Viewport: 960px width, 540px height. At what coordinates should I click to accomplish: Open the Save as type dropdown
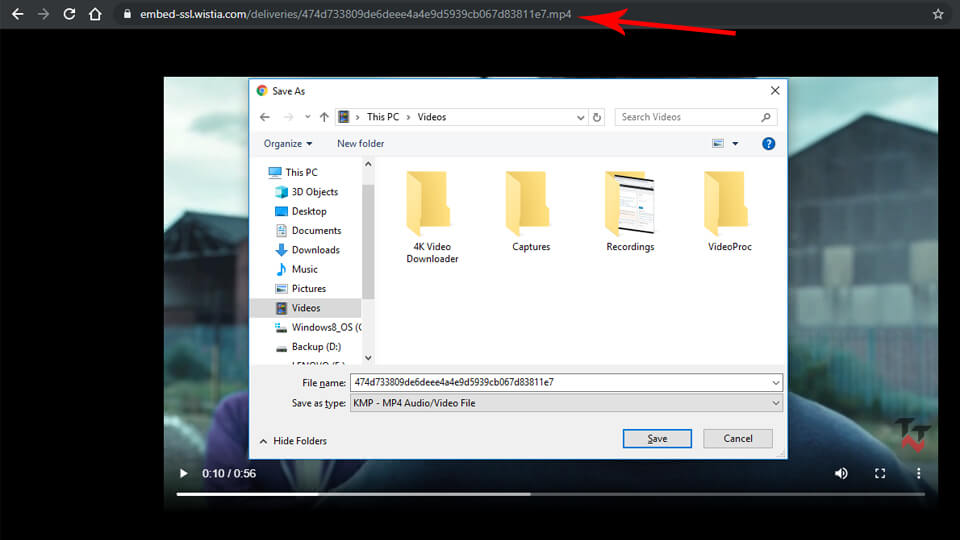[x=566, y=403]
